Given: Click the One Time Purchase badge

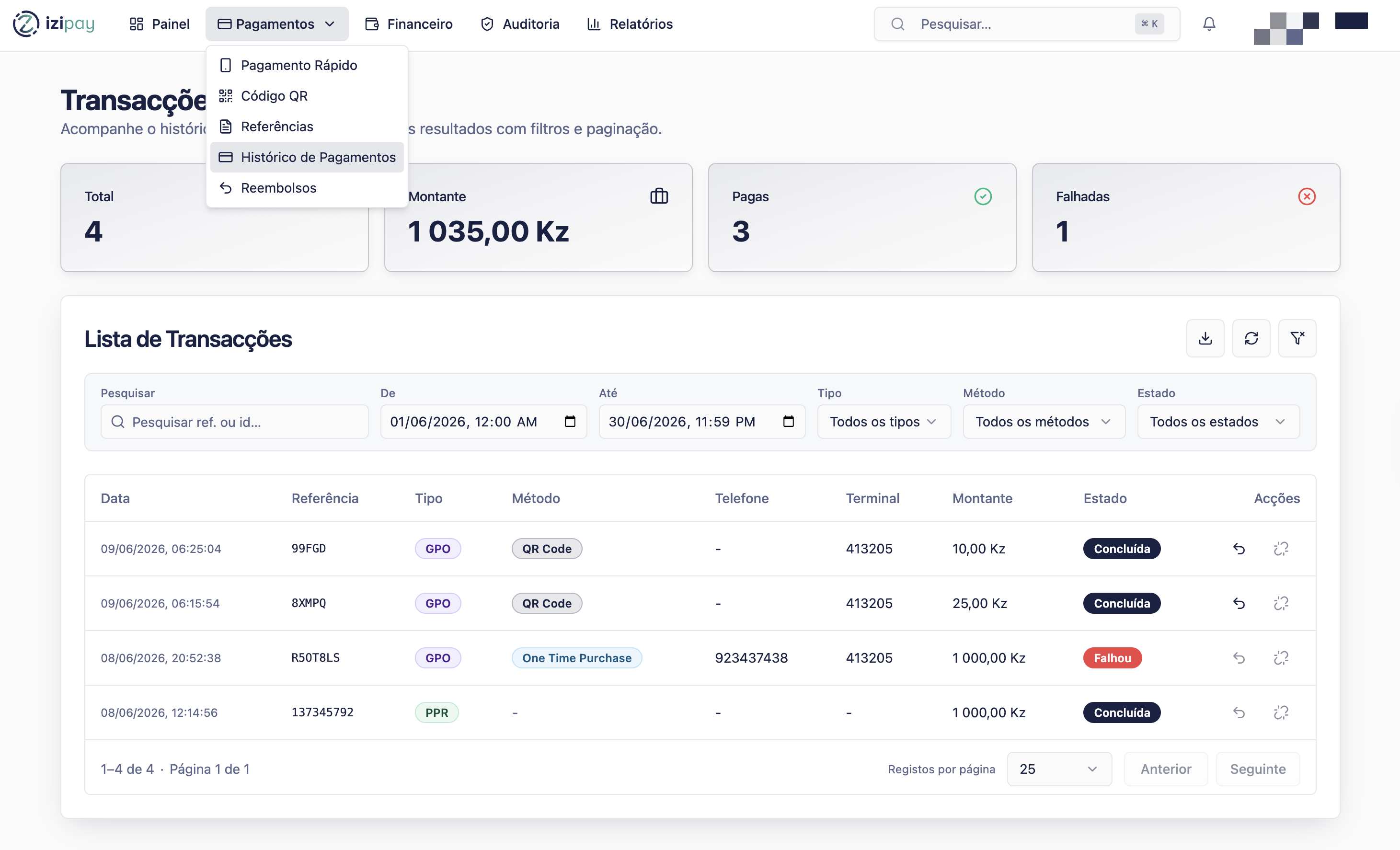Looking at the screenshot, I should (577, 658).
